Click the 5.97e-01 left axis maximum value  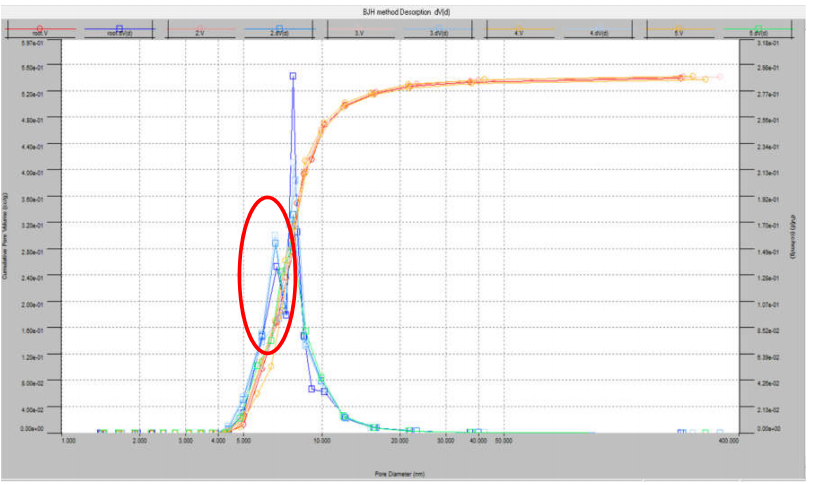coord(22,42)
